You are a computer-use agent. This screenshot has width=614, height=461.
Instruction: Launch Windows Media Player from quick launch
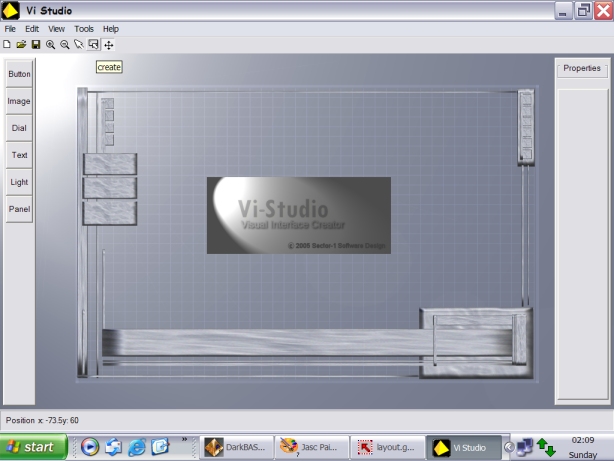point(90,447)
